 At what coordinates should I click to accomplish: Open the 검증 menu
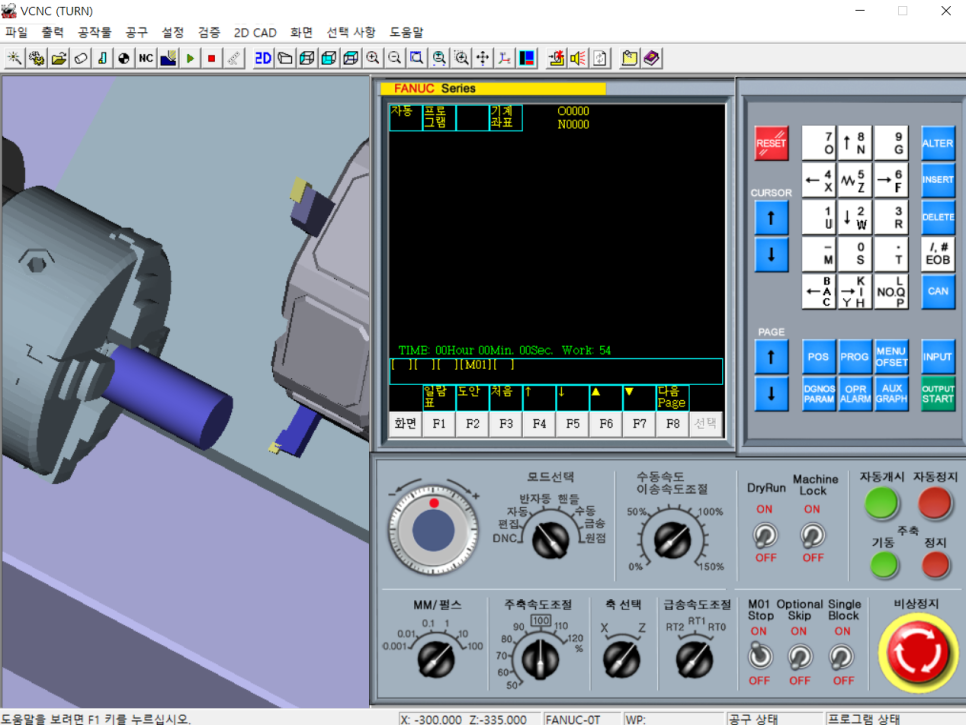(x=209, y=32)
